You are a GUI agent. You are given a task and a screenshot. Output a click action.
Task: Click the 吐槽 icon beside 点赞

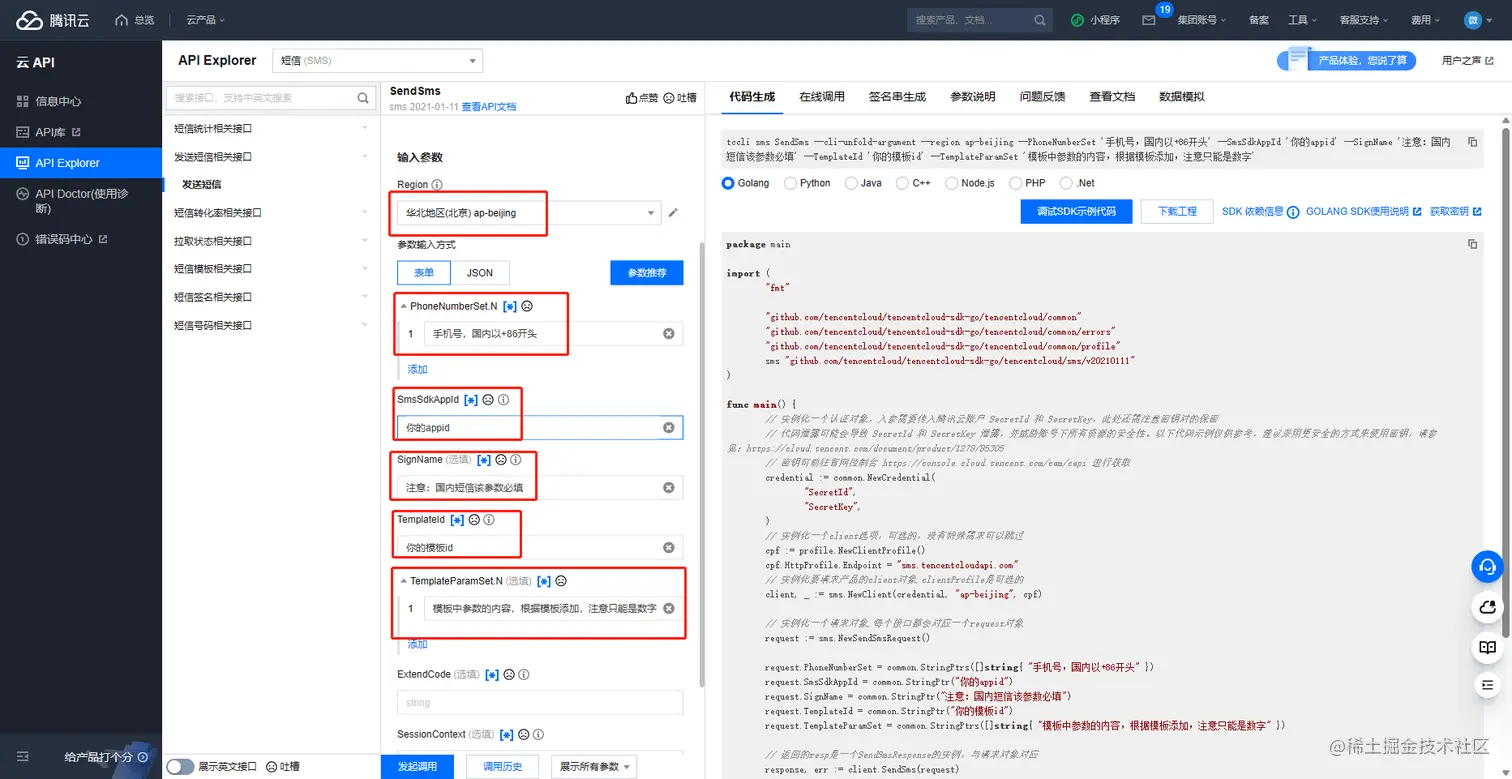coord(669,98)
